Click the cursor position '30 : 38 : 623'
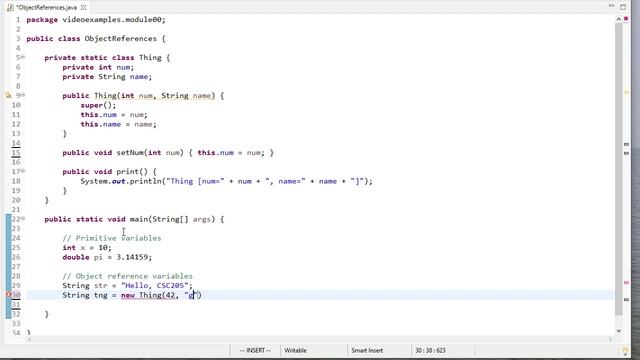640x360 pixels. 430,350
